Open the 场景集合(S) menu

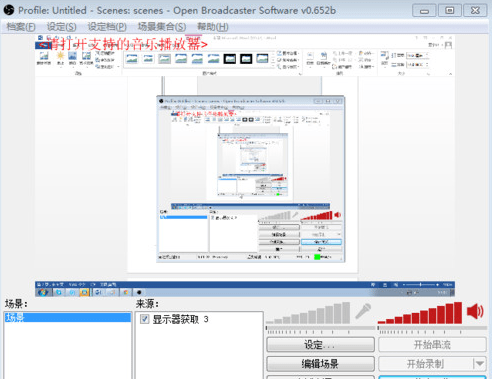coord(162,27)
